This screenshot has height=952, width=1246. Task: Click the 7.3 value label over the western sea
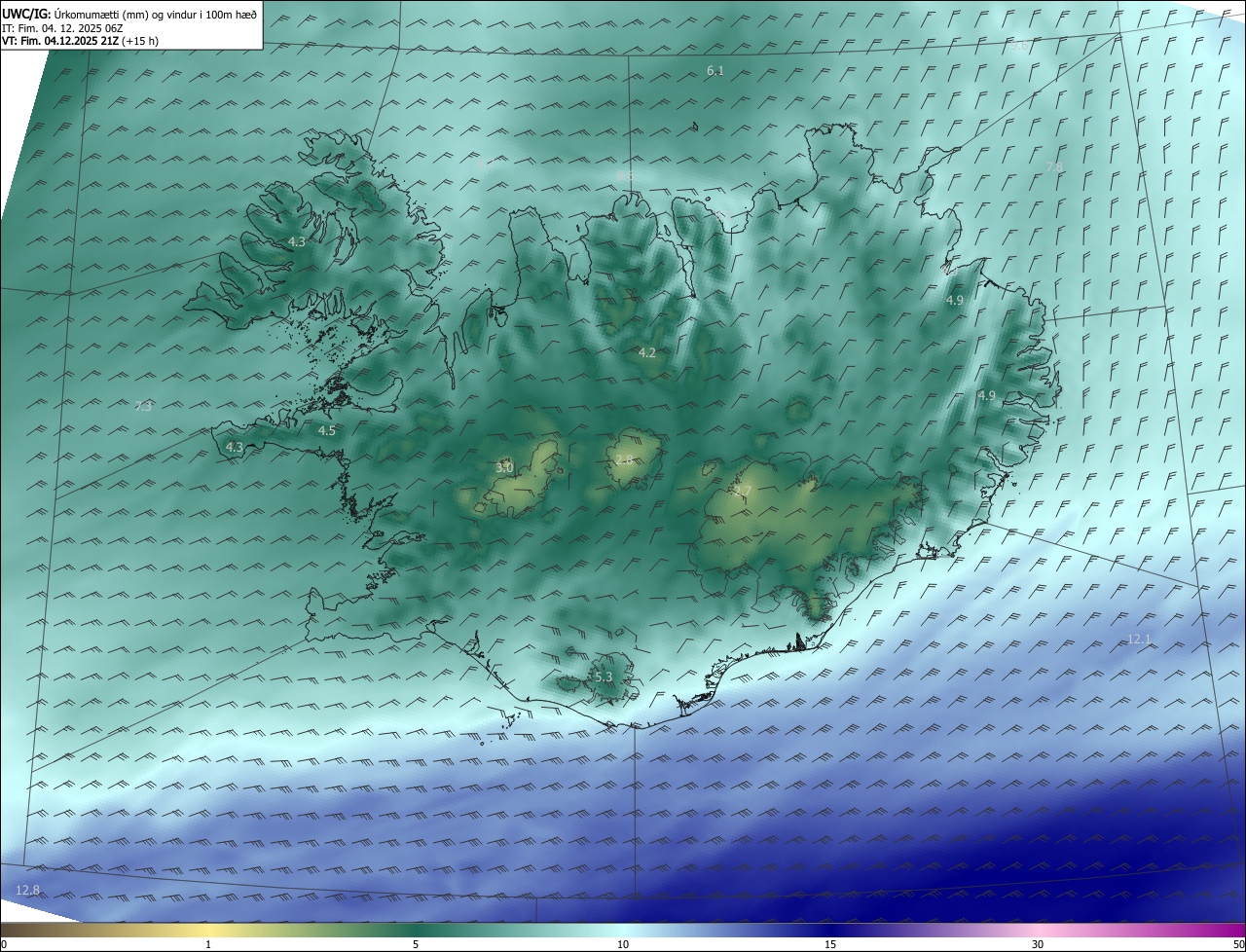click(143, 406)
